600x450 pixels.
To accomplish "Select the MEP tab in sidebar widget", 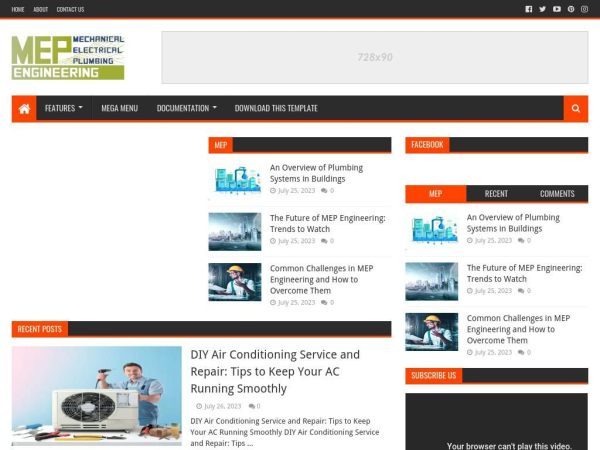I will [x=435, y=194].
